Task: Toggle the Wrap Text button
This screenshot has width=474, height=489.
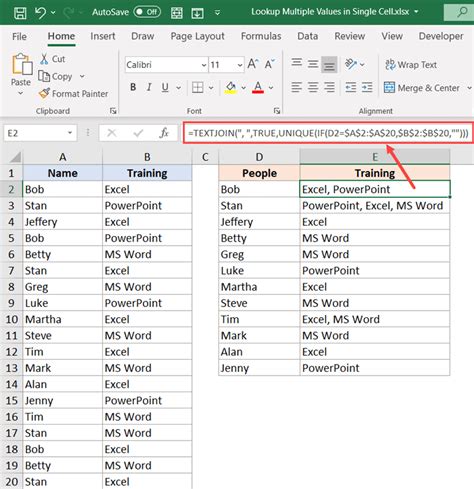Action: pos(411,65)
